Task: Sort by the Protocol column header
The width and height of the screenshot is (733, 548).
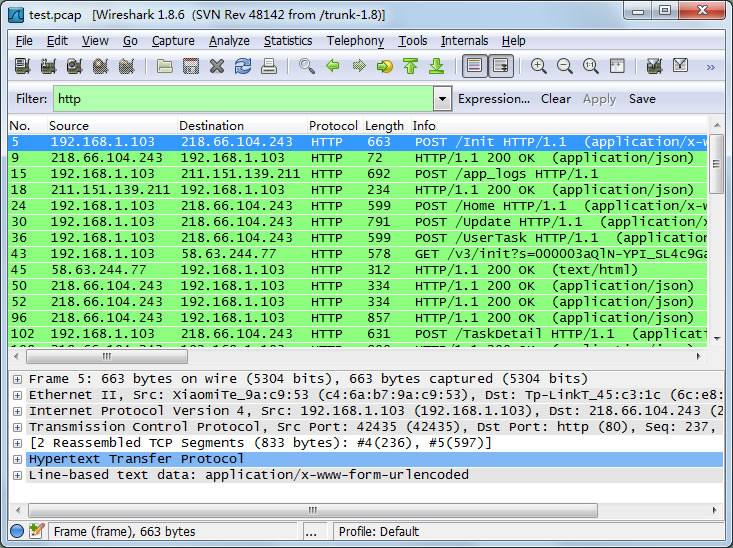Action: tap(333, 126)
